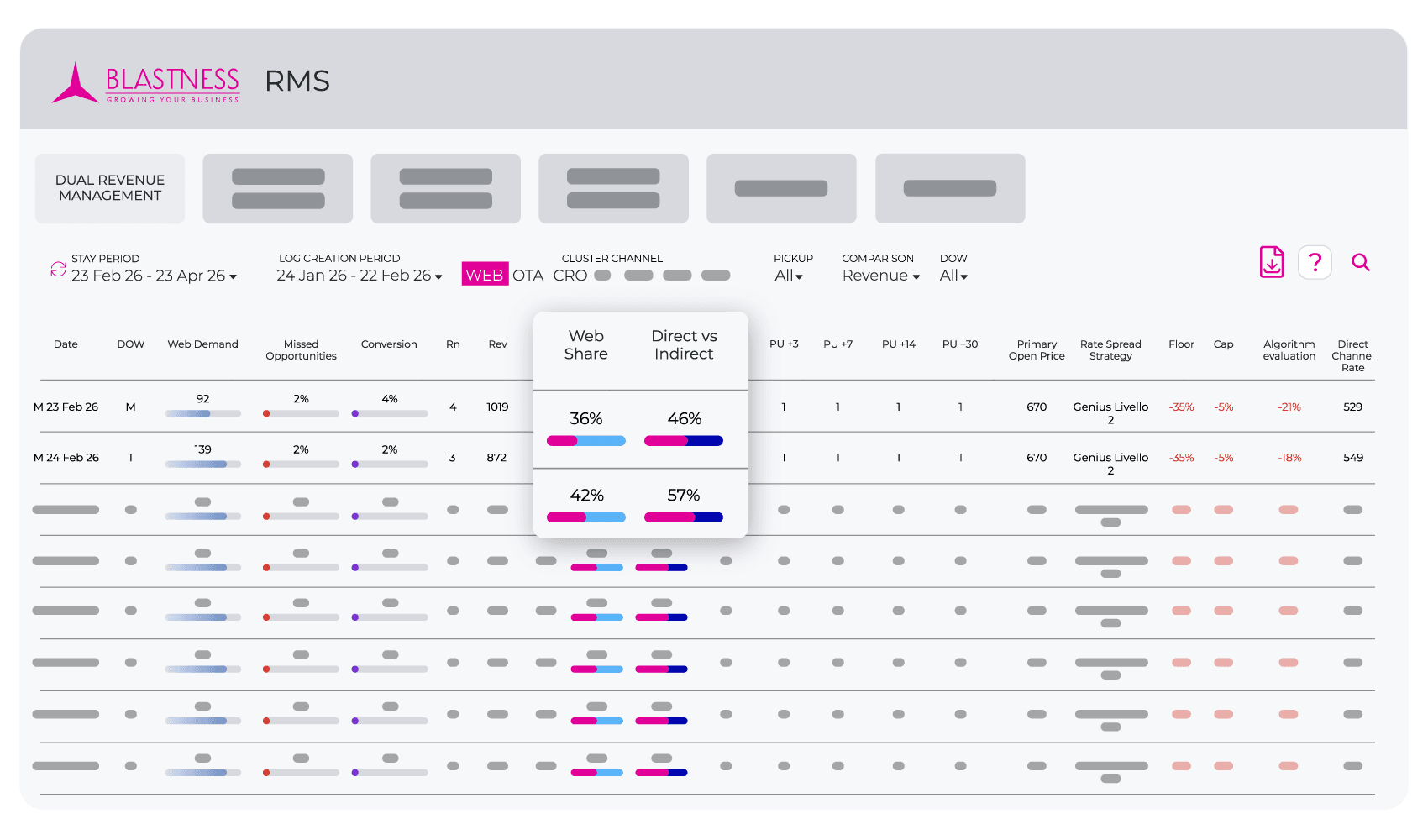Expand the Pickup All dropdown

789,276
